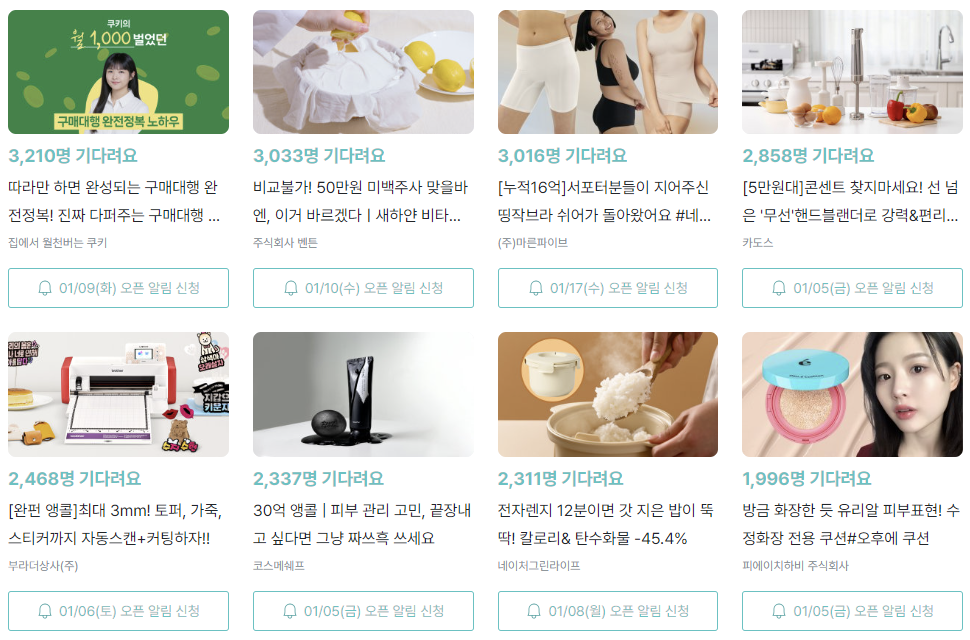Click bell icon on 01/08(월) alert button
Image resolution: width=970 pixels, height=640 pixels.
[534, 611]
